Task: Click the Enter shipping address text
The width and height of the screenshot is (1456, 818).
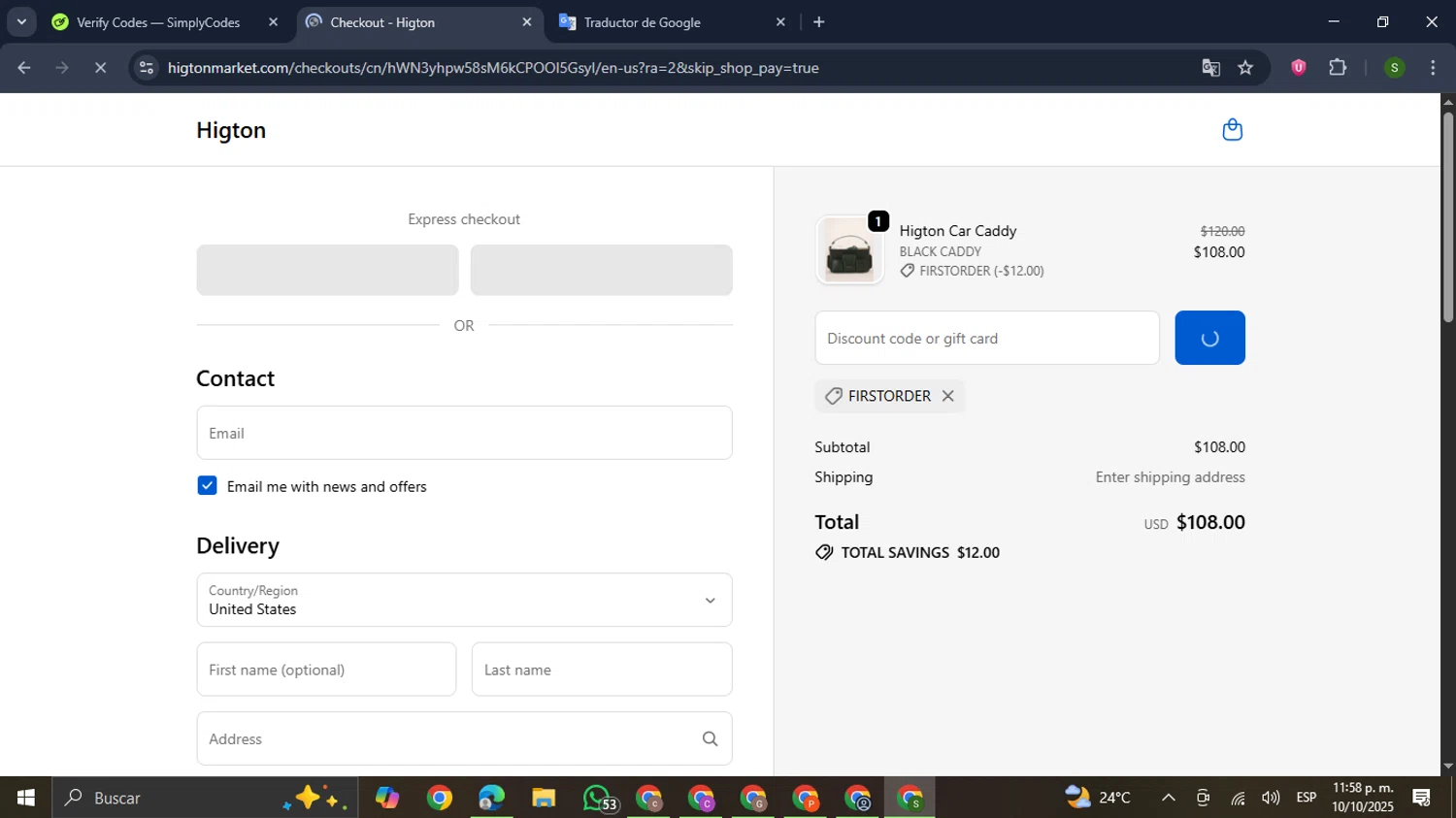Action: point(1170,476)
